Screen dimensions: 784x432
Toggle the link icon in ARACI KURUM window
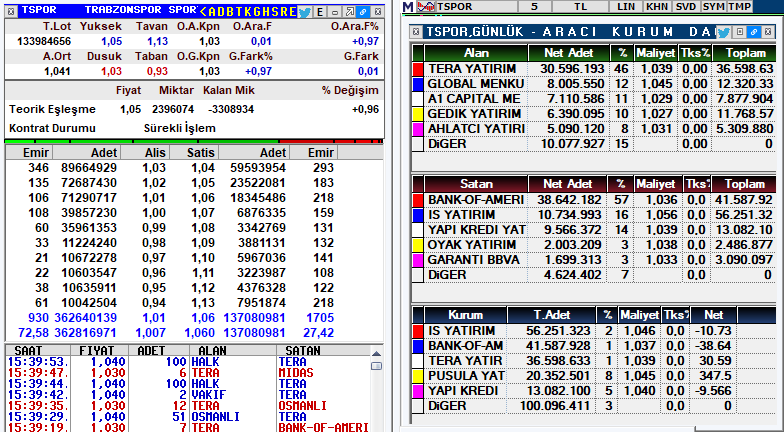pyautogui.click(x=754, y=32)
